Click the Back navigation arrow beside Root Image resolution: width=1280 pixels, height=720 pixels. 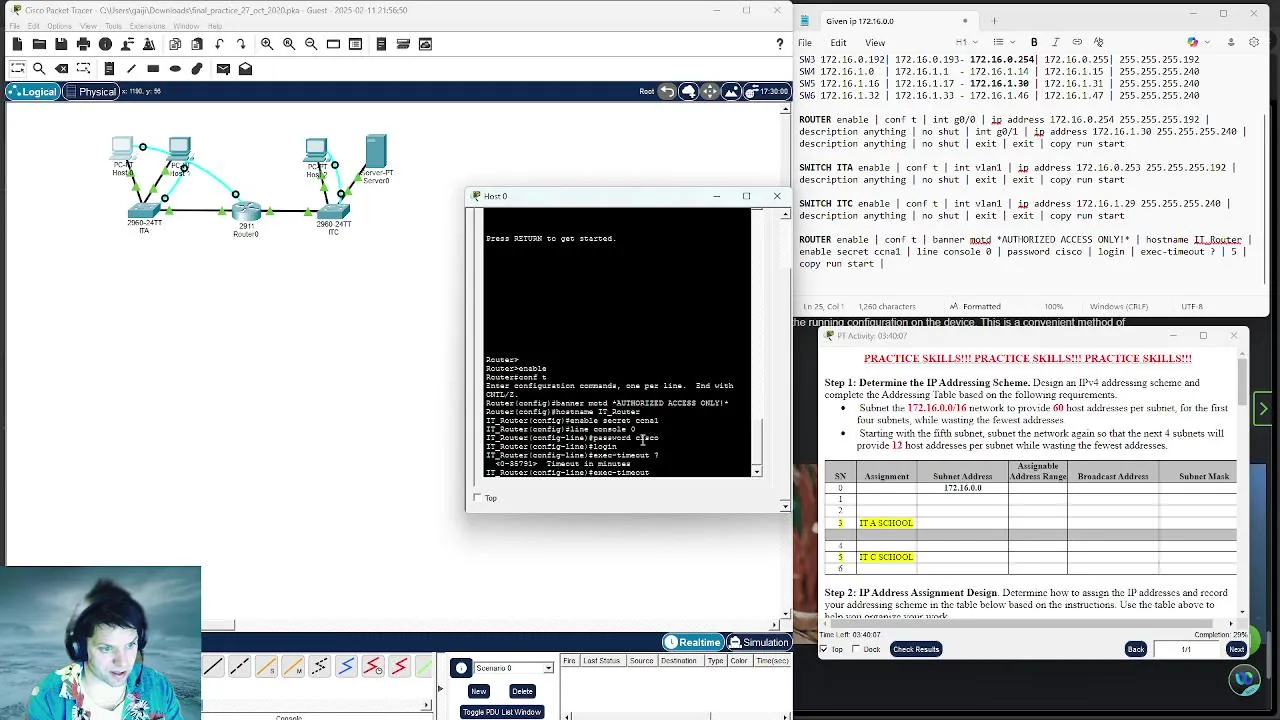[667, 92]
